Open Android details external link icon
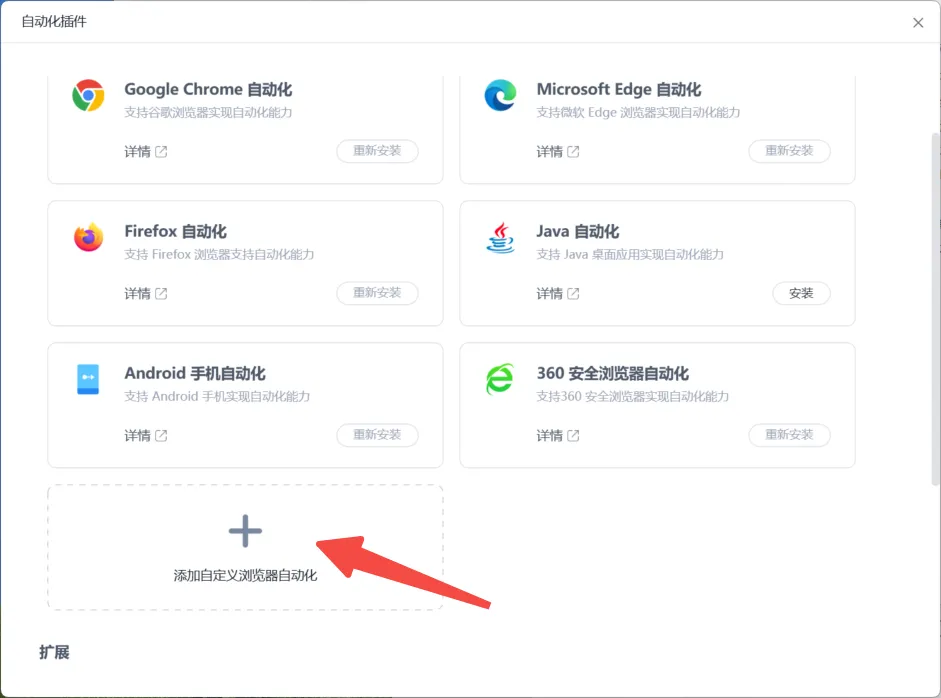This screenshot has height=698, width=941. (x=161, y=436)
